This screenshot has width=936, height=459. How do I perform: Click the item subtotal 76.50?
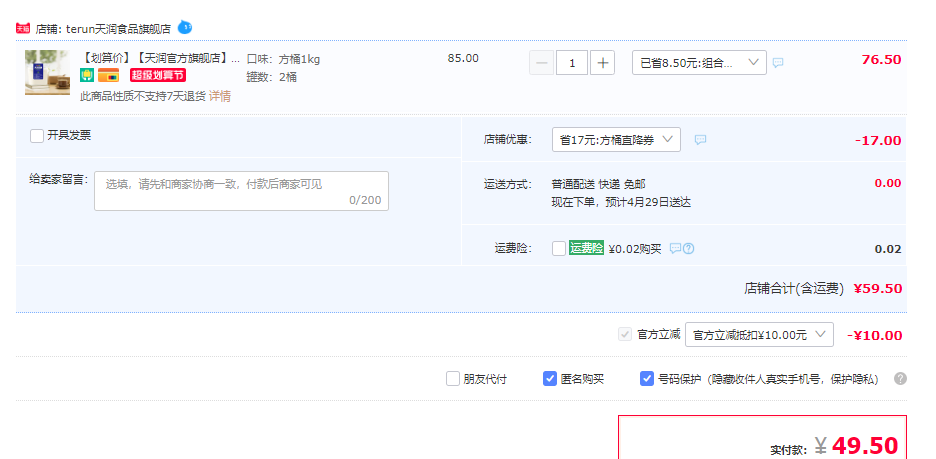(x=881, y=60)
